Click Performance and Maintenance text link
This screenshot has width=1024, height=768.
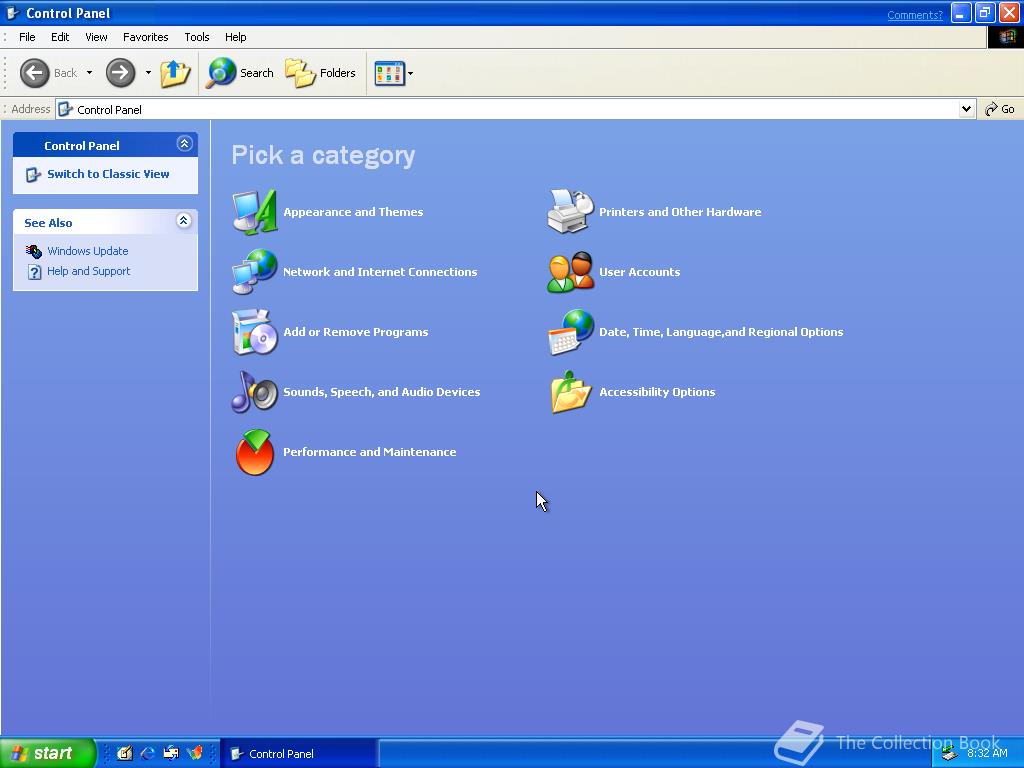tap(370, 452)
